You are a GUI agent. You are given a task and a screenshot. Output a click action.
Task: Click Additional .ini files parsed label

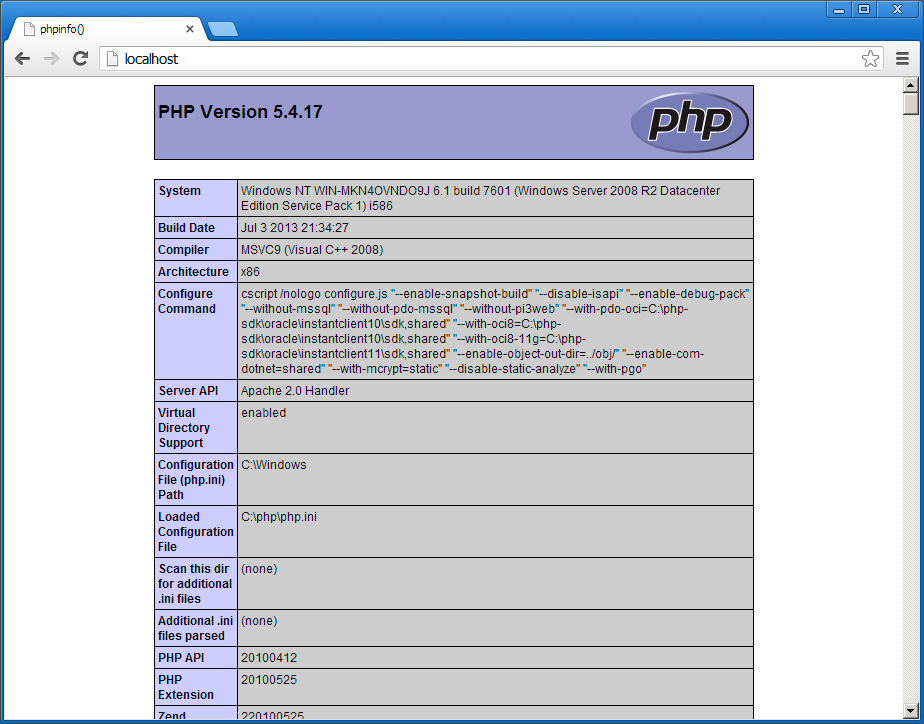[196, 628]
